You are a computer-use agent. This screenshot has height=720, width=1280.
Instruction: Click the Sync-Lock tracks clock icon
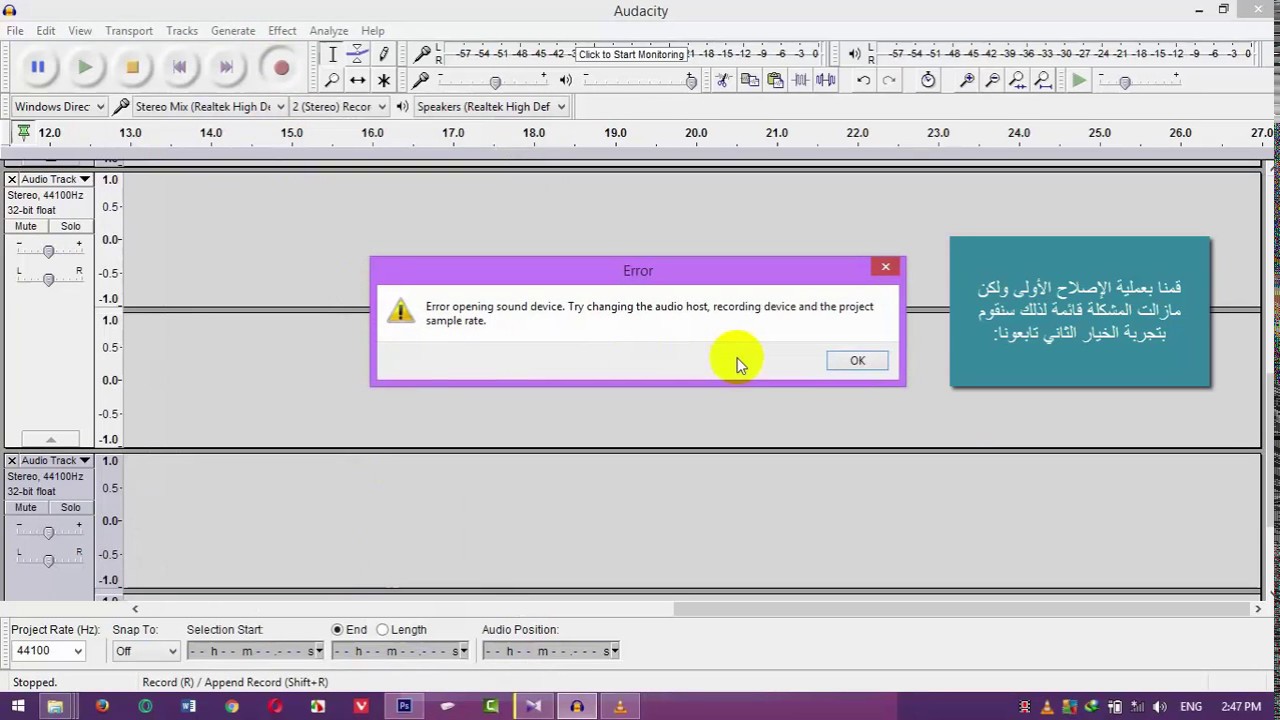(x=928, y=80)
